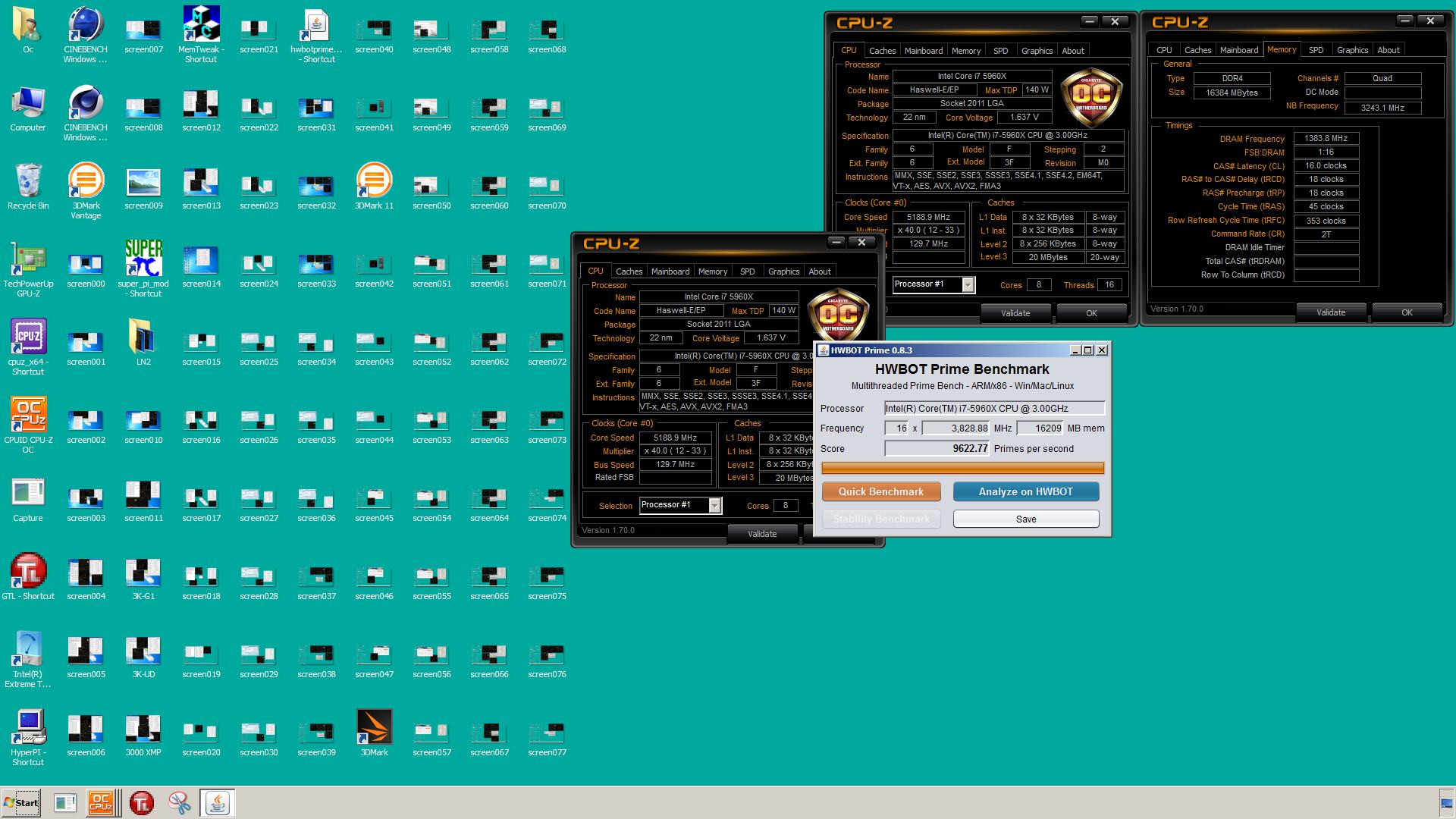Open the CPUID CPU-Z OC icon

tap(28, 425)
